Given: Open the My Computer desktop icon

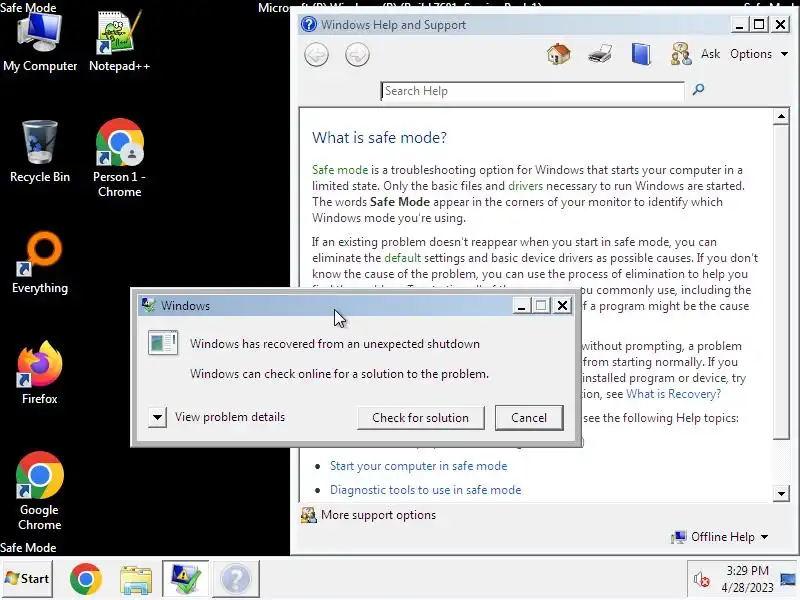Looking at the screenshot, I should pyautogui.click(x=39, y=42).
